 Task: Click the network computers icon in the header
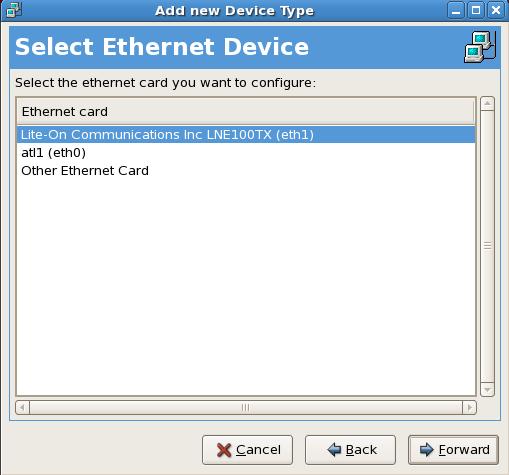click(480, 47)
